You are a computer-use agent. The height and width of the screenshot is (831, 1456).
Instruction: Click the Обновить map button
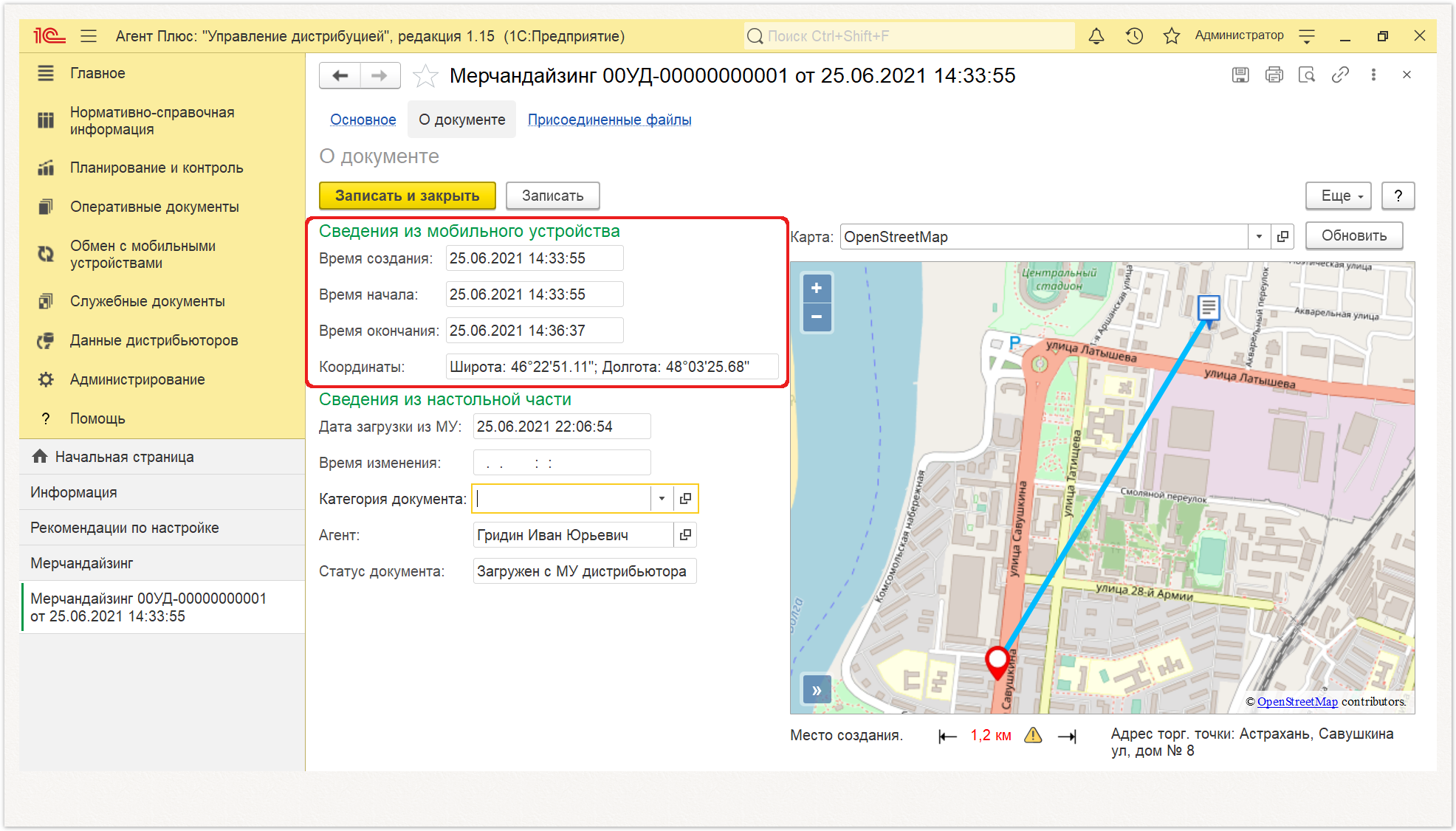coord(1354,235)
